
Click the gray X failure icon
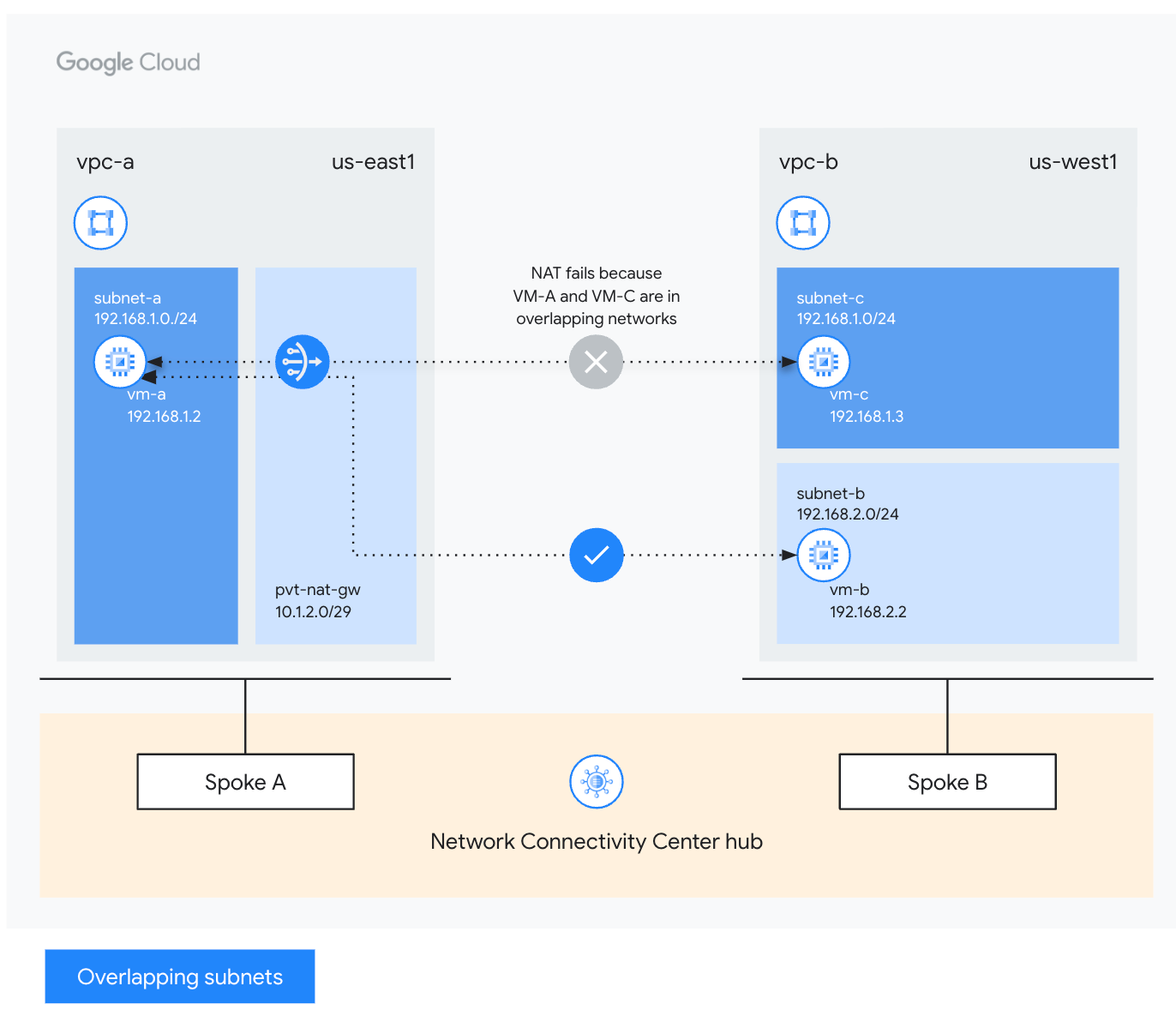(x=596, y=362)
